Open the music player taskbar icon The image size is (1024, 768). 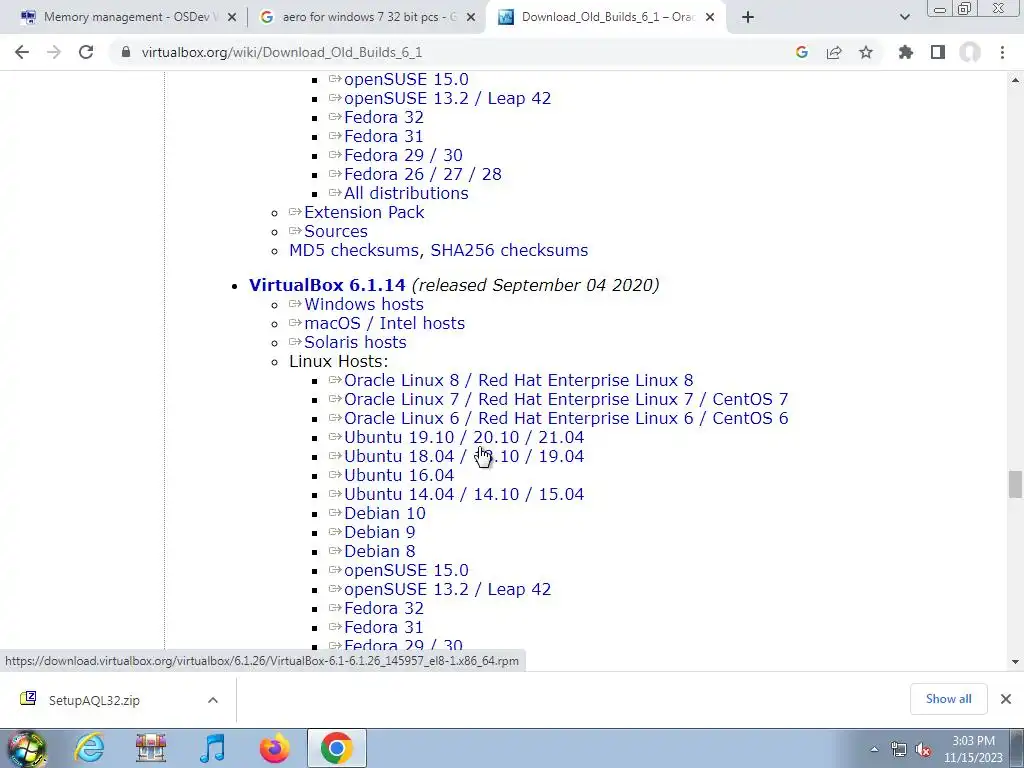(x=212, y=748)
